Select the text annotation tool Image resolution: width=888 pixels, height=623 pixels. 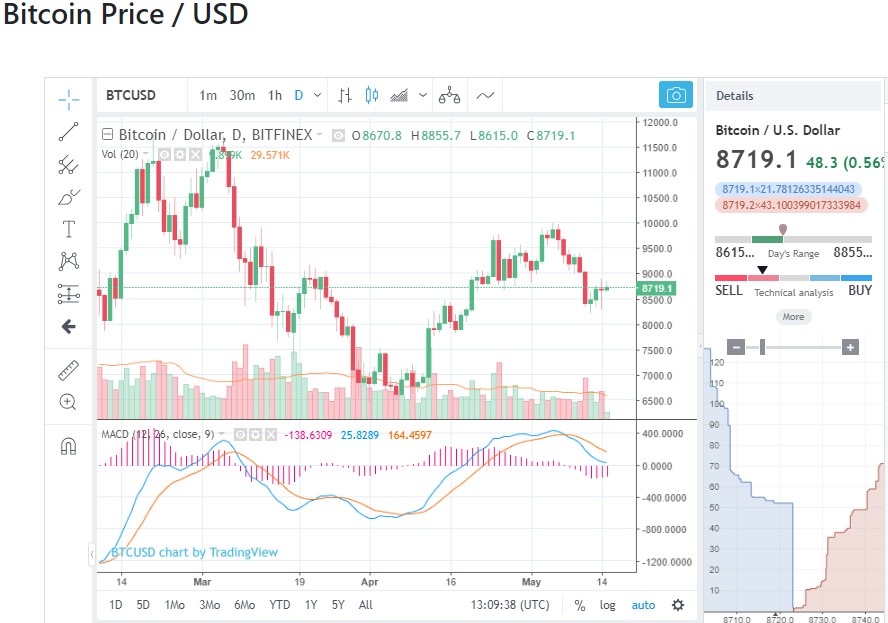68,228
